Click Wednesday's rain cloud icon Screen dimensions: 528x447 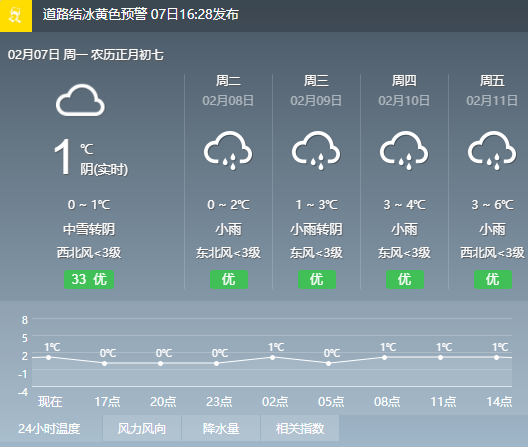316,150
